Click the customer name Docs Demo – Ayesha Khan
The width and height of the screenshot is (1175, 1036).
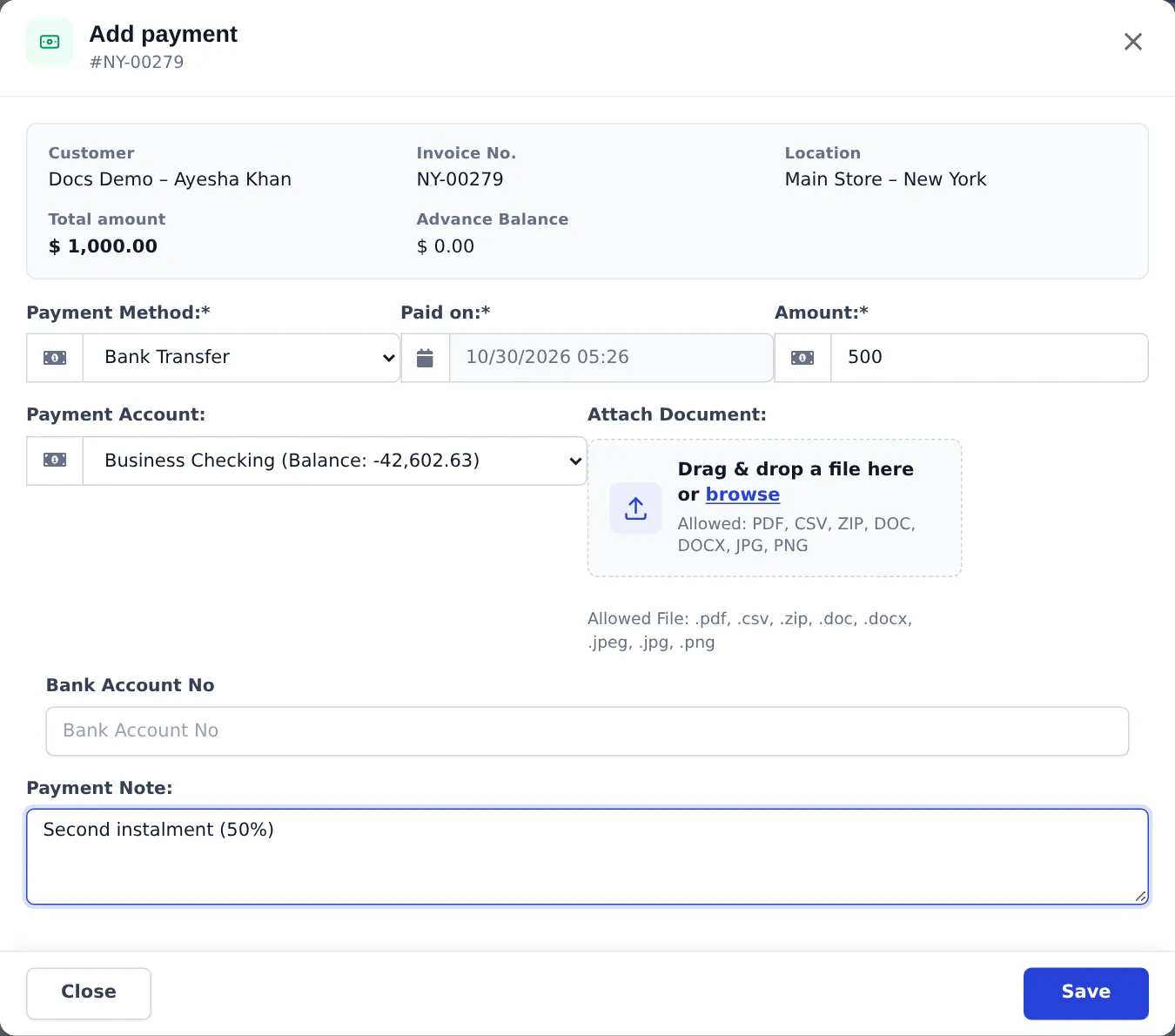point(171,179)
